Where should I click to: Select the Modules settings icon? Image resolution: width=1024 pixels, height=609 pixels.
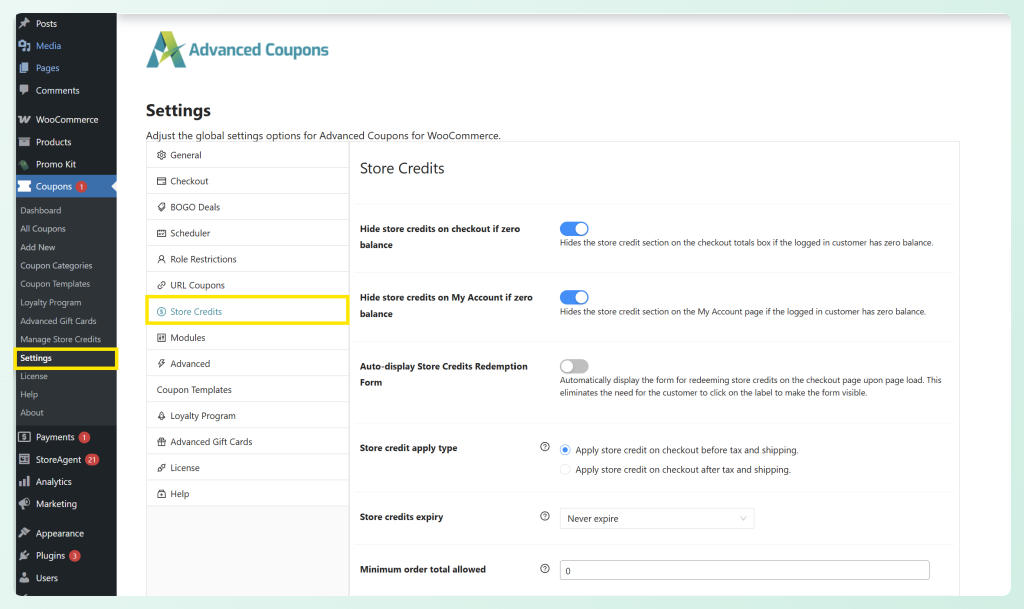pyautogui.click(x=160, y=337)
